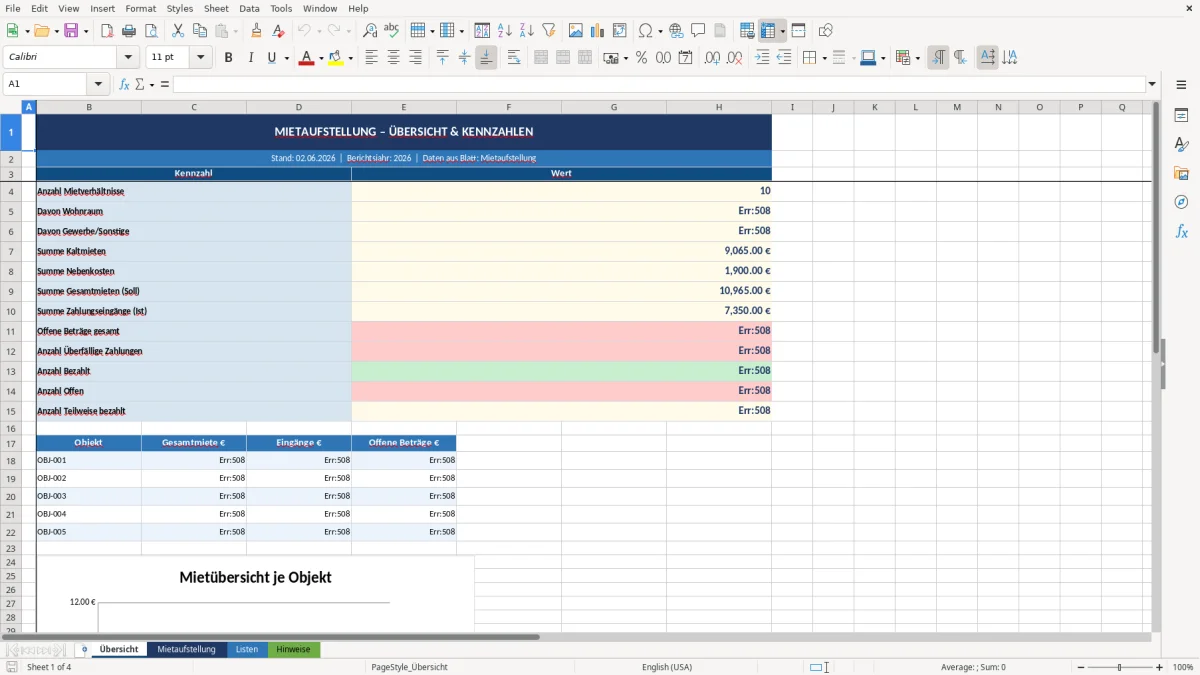Click the Format as Date icon
This screenshot has width=1200, height=675.
[685, 58]
